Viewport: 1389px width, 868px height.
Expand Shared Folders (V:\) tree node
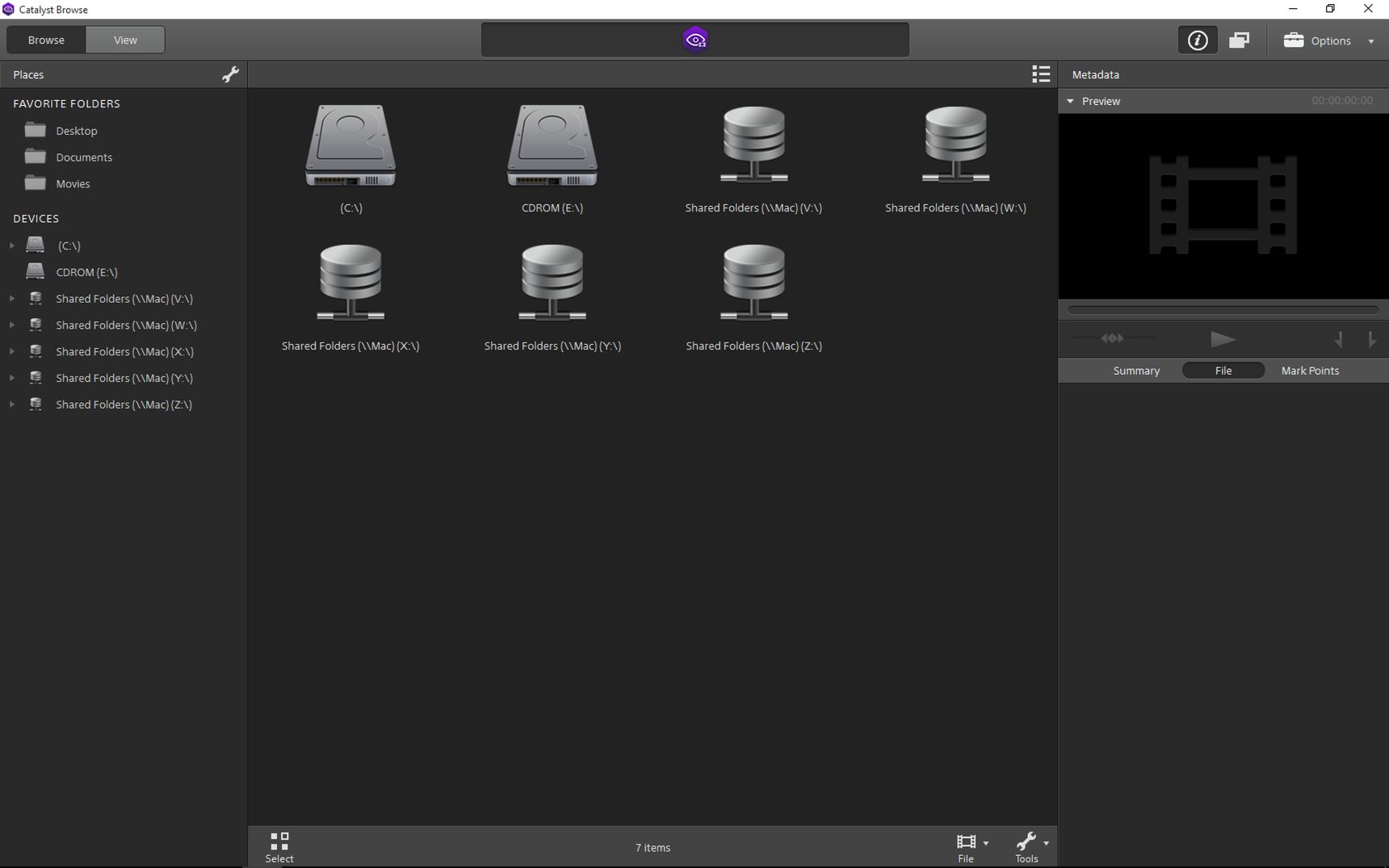11,298
